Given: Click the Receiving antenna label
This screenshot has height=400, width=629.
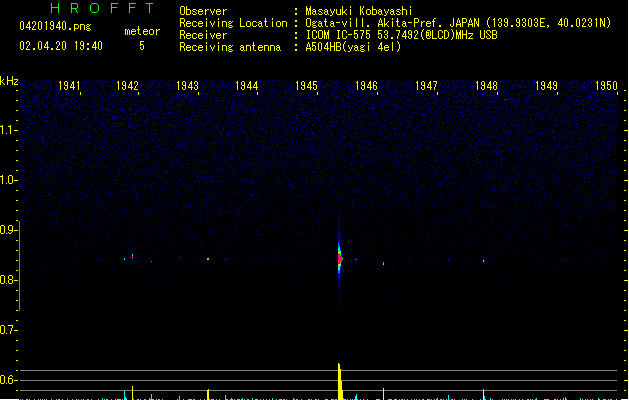Looking at the screenshot, I should tap(230, 47).
